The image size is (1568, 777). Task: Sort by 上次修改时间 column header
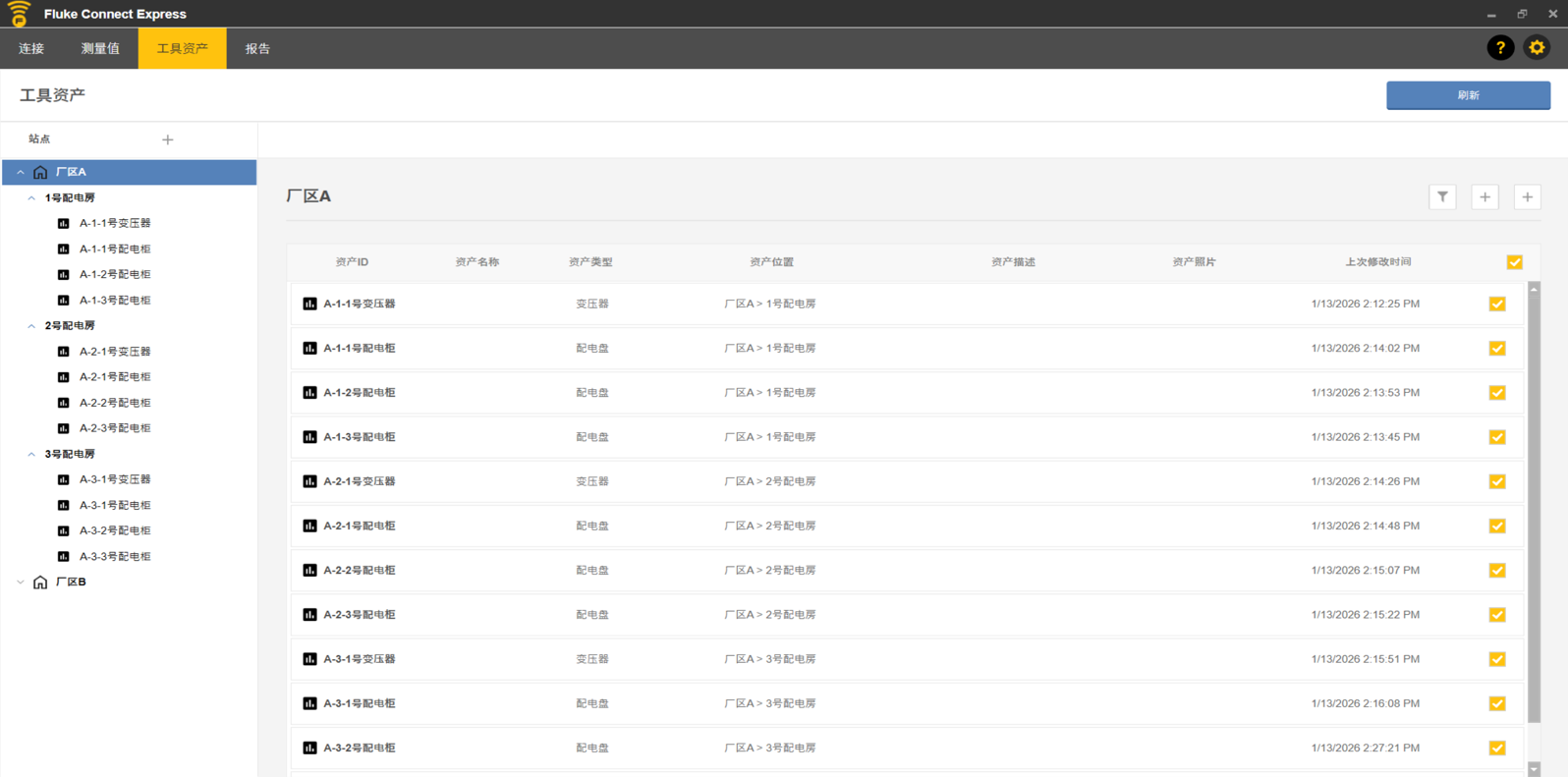point(1377,262)
